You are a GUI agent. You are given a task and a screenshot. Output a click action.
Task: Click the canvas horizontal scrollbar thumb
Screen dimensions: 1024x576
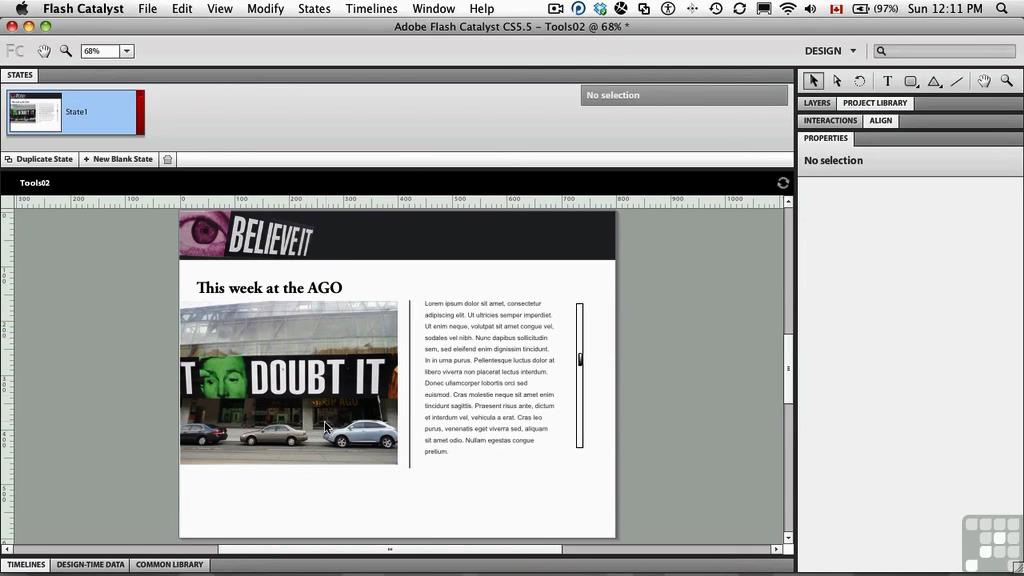[390, 549]
